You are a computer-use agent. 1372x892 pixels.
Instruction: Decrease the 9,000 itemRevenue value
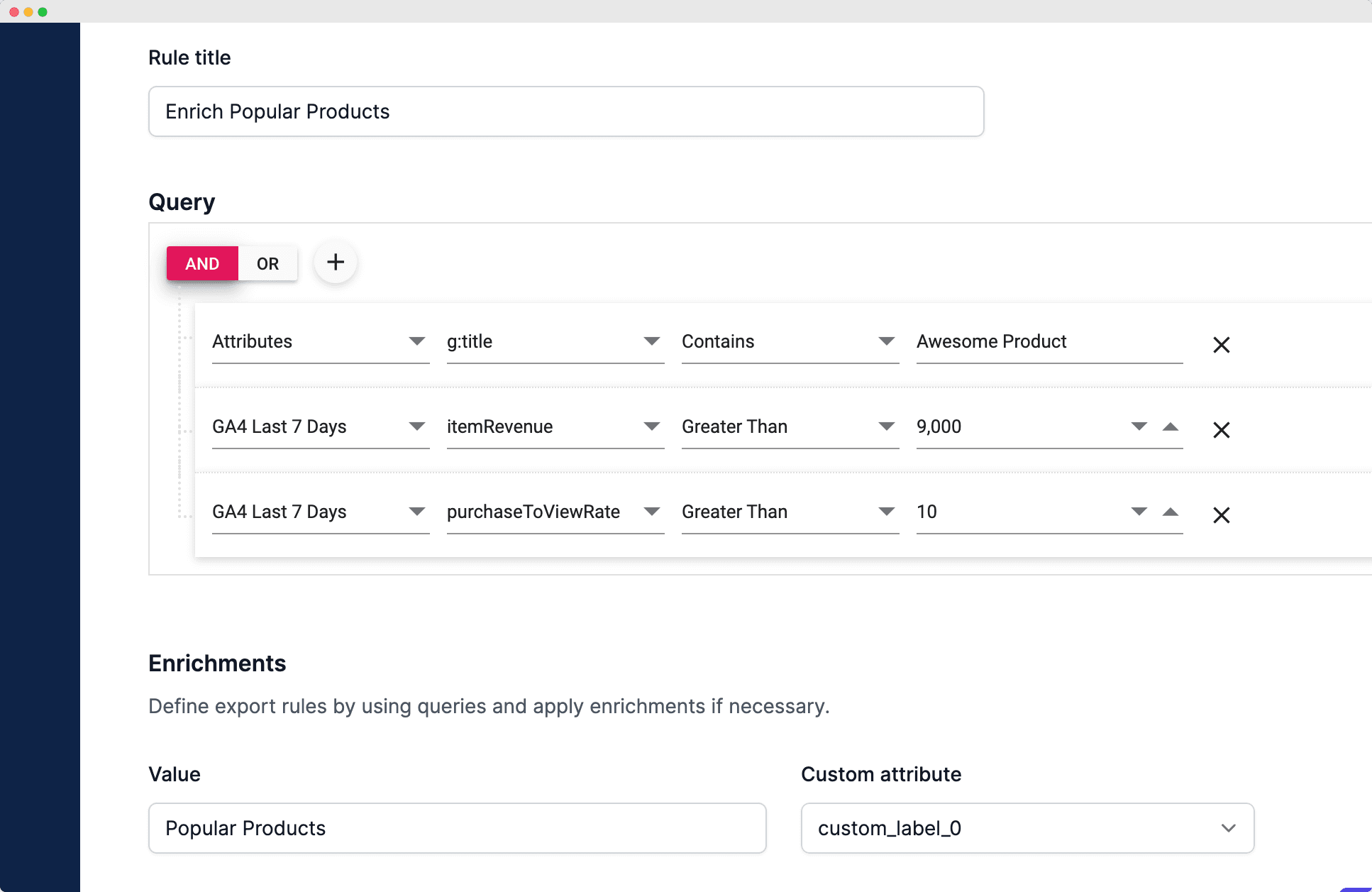click(x=1139, y=426)
